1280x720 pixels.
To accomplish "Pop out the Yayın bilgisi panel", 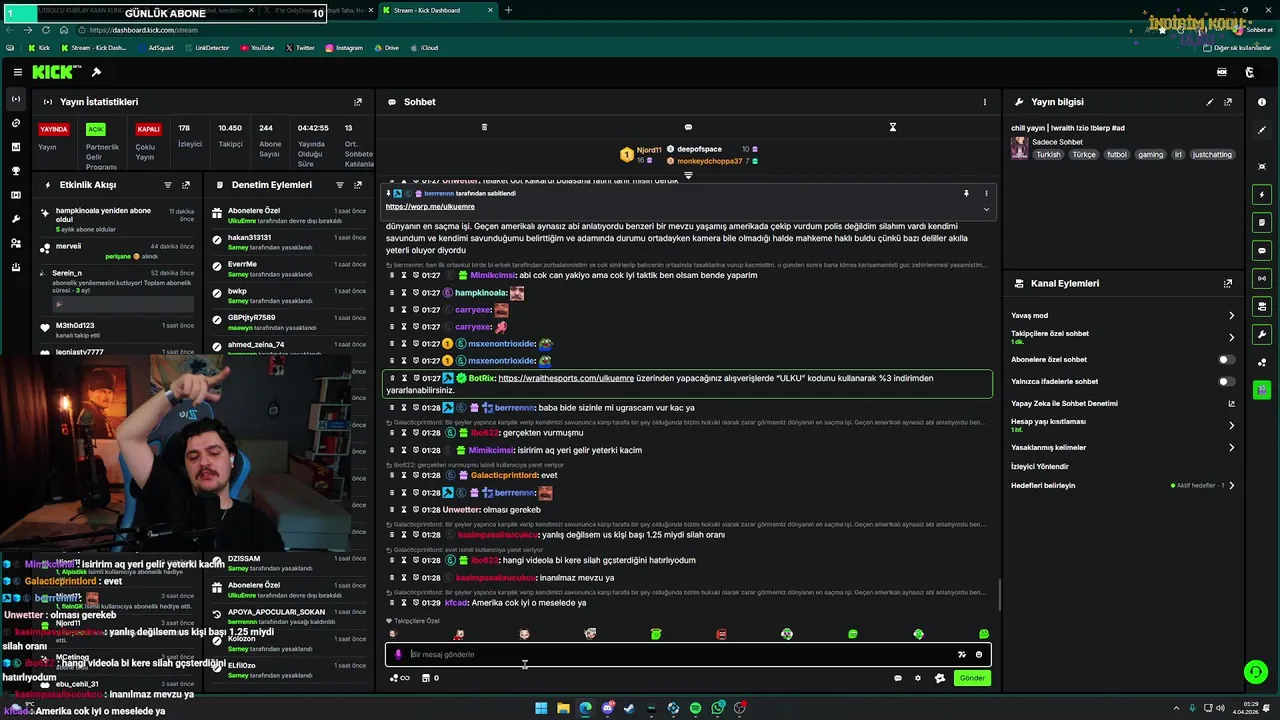I will (x=1228, y=102).
